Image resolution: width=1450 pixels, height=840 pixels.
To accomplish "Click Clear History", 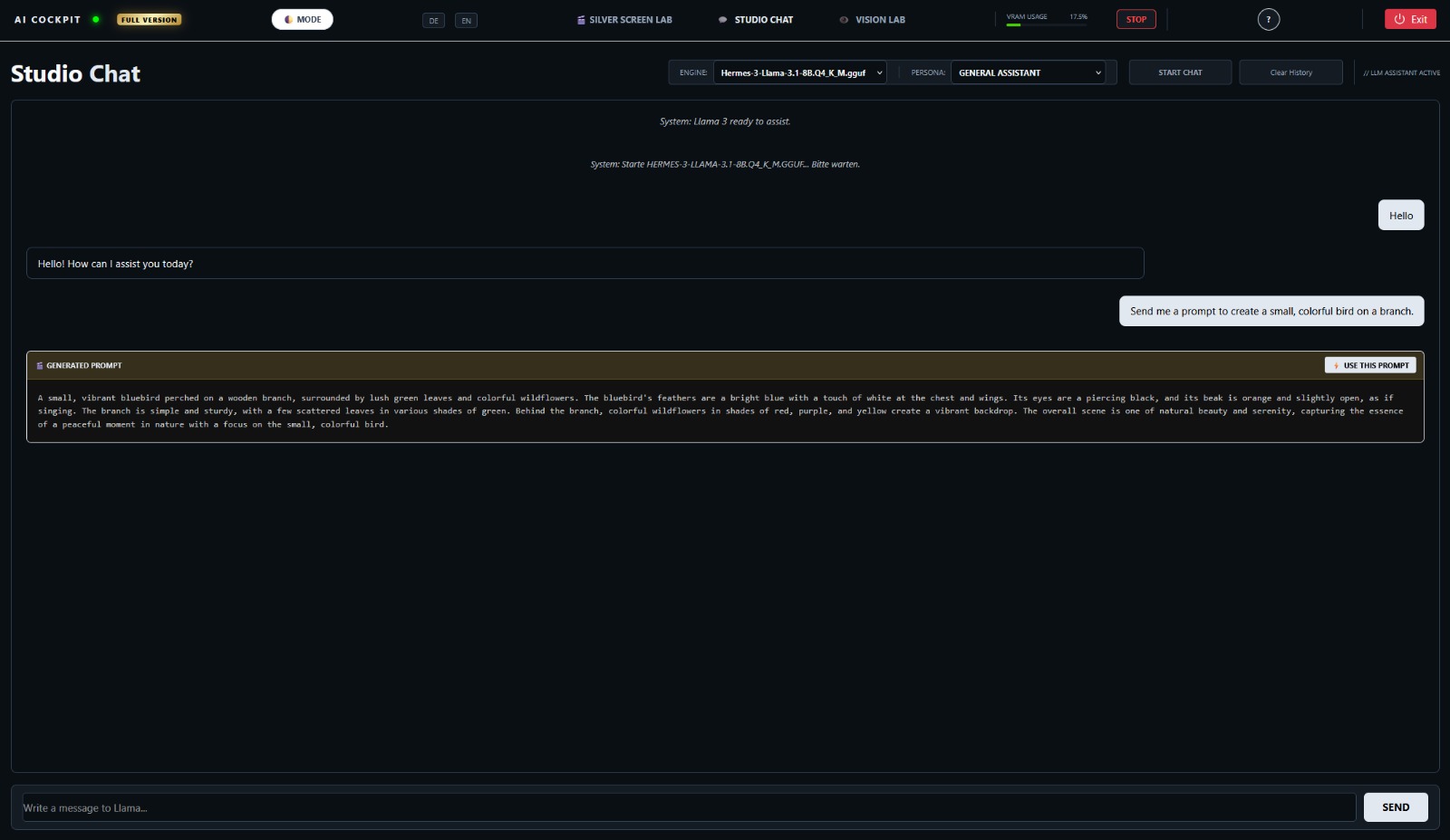I will click(1290, 72).
